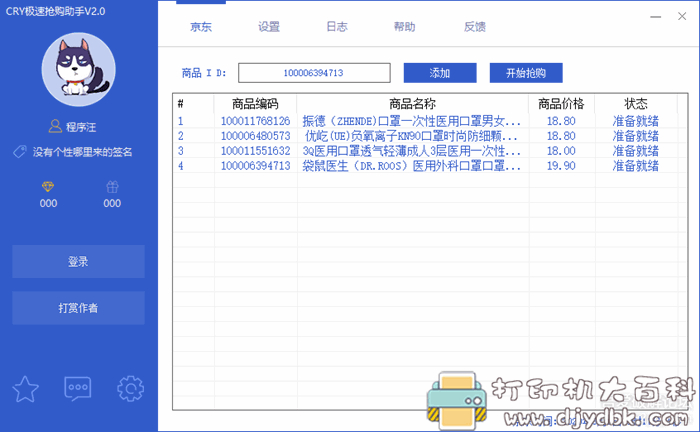
Task: Click the 000 count under the gift
Action: 112,204
